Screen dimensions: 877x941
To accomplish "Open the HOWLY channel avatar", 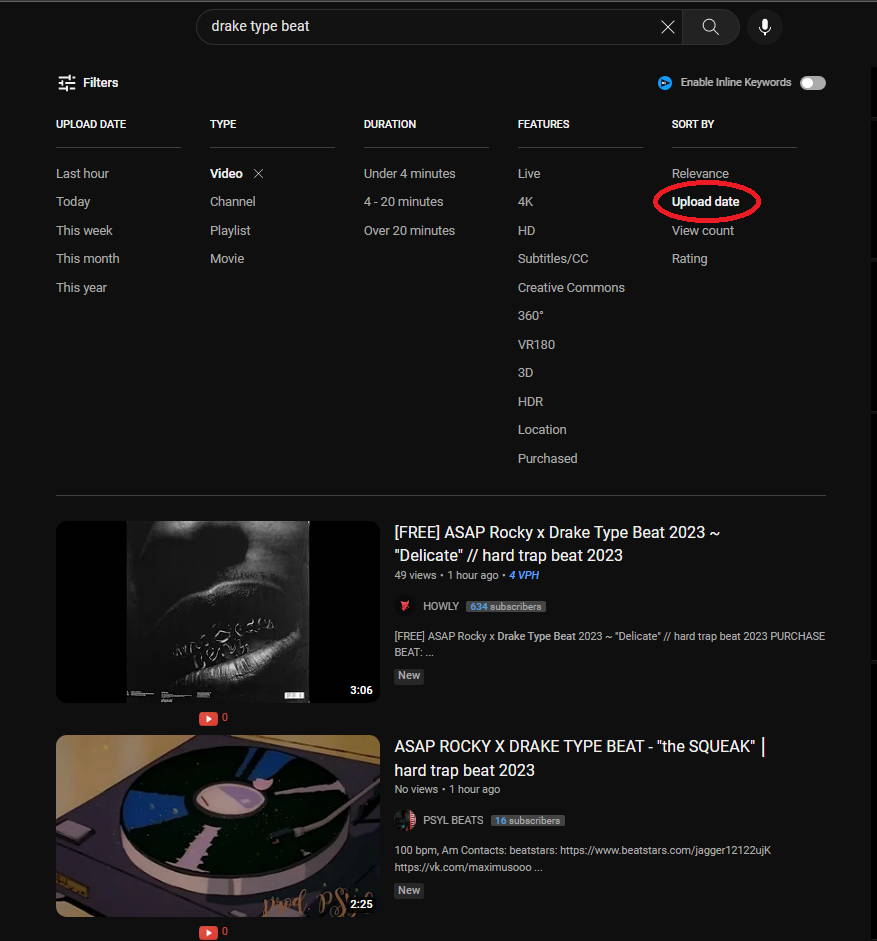I will (405, 606).
